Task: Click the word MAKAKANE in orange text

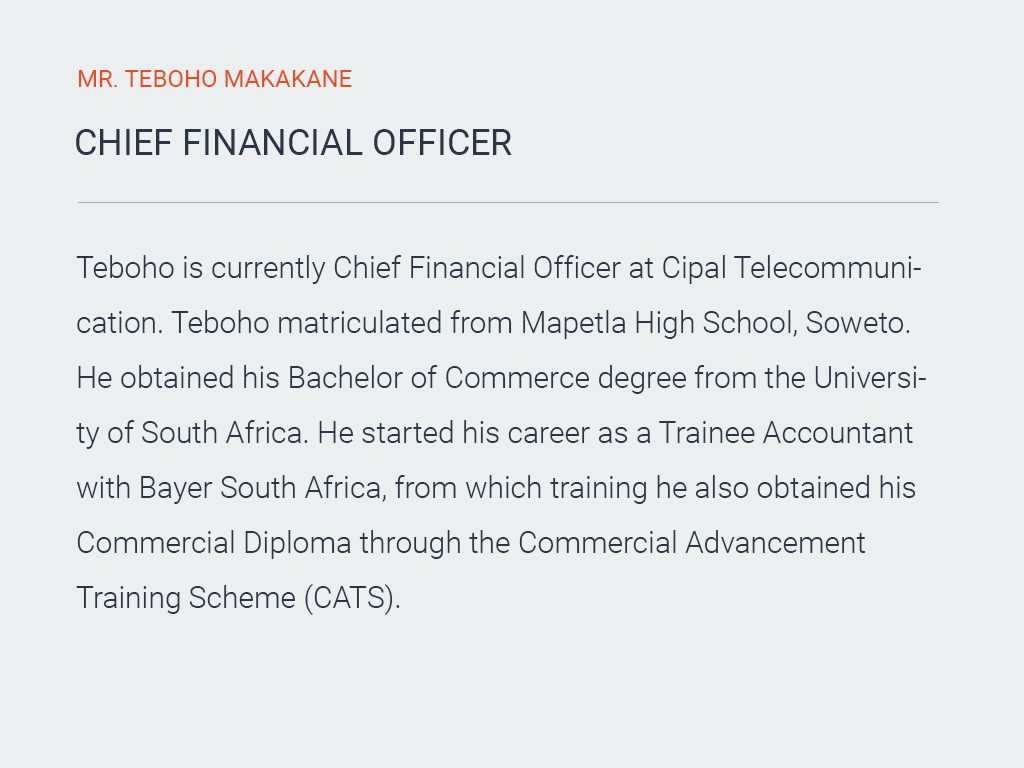Action: click(288, 79)
